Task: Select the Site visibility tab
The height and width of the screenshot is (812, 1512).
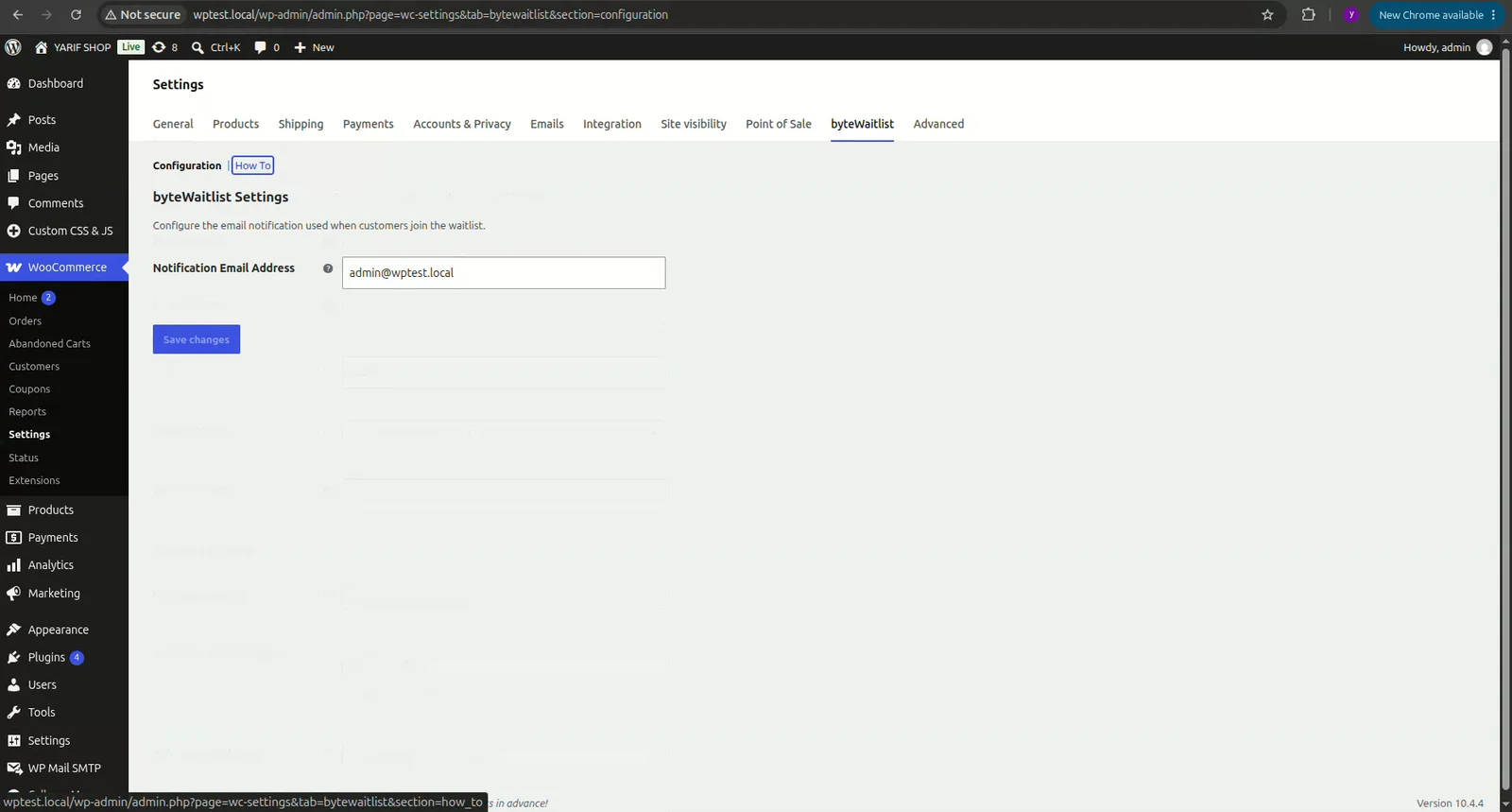Action: coord(694,124)
